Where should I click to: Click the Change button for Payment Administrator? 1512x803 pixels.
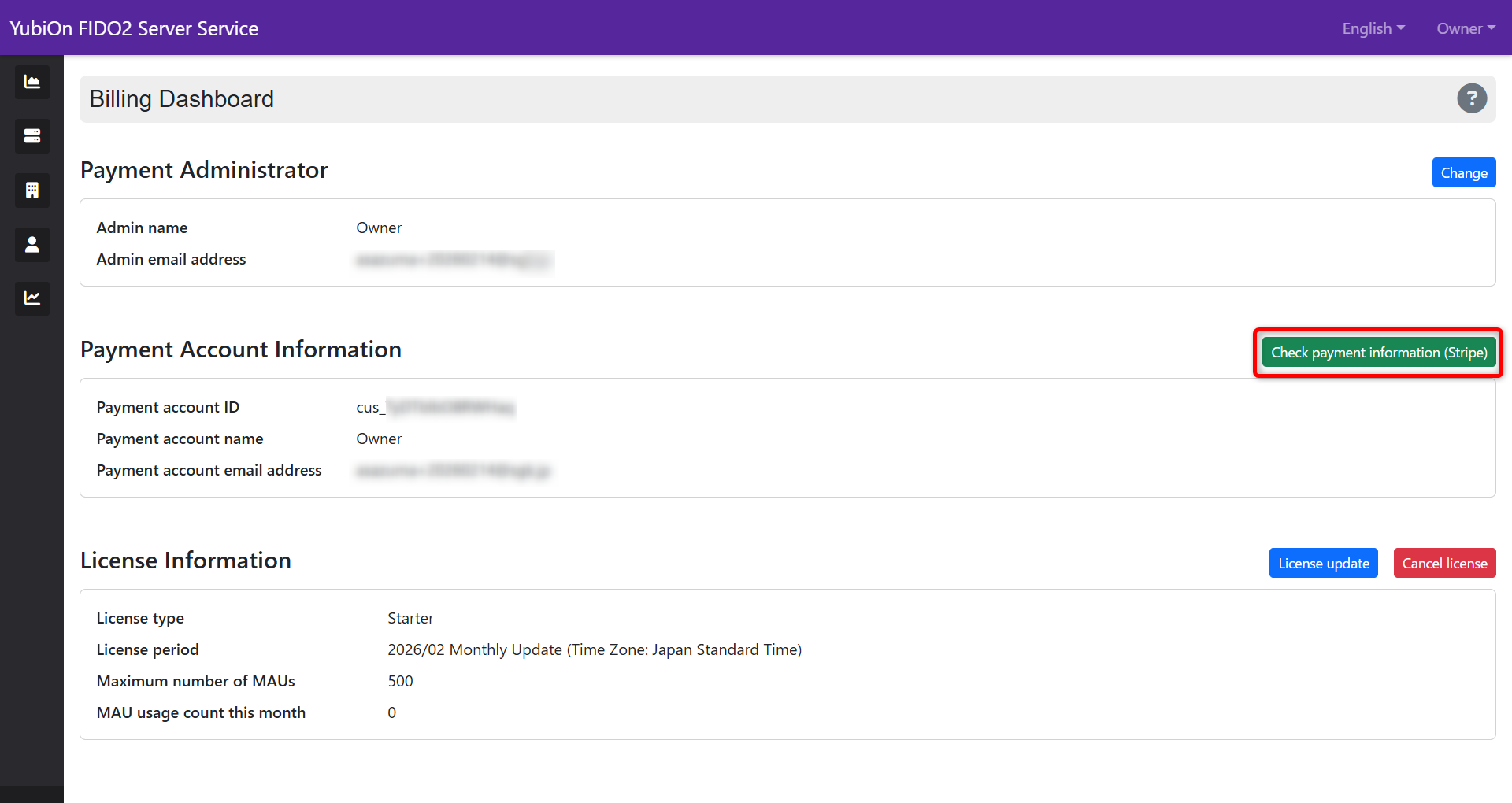point(1463,173)
